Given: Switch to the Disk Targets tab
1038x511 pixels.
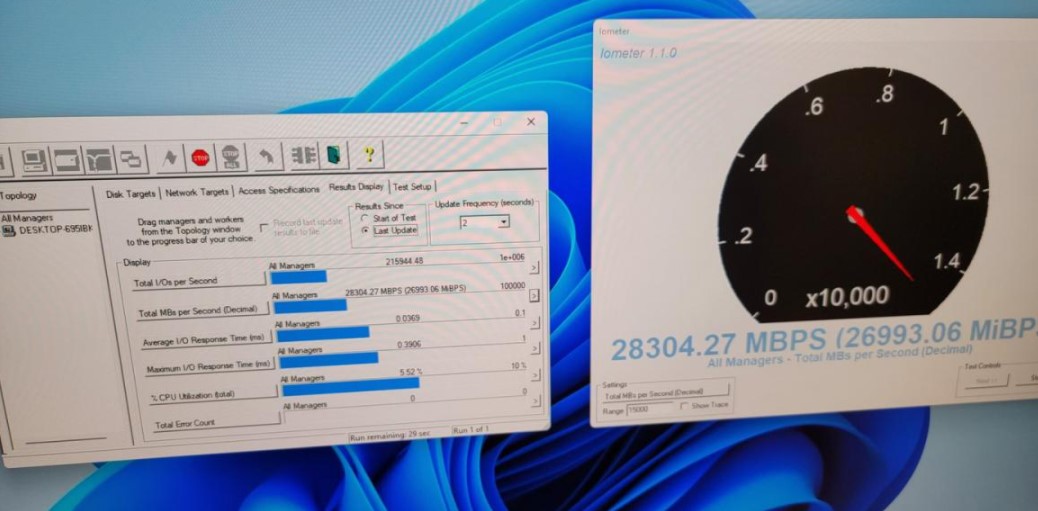Looking at the screenshot, I should point(131,193).
